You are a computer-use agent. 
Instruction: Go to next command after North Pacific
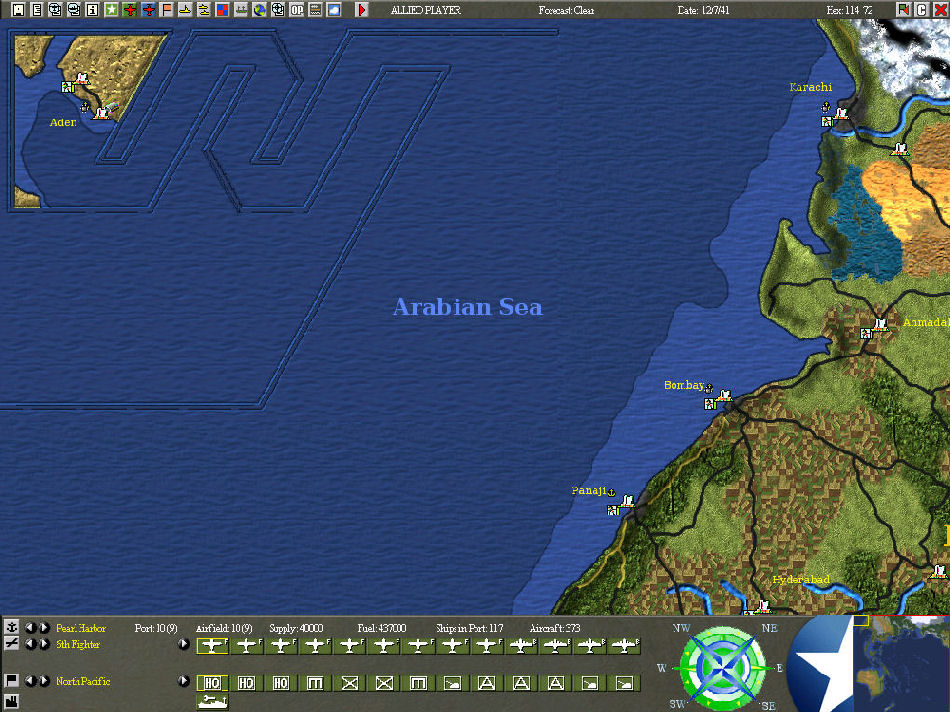click(x=44, y=681)
